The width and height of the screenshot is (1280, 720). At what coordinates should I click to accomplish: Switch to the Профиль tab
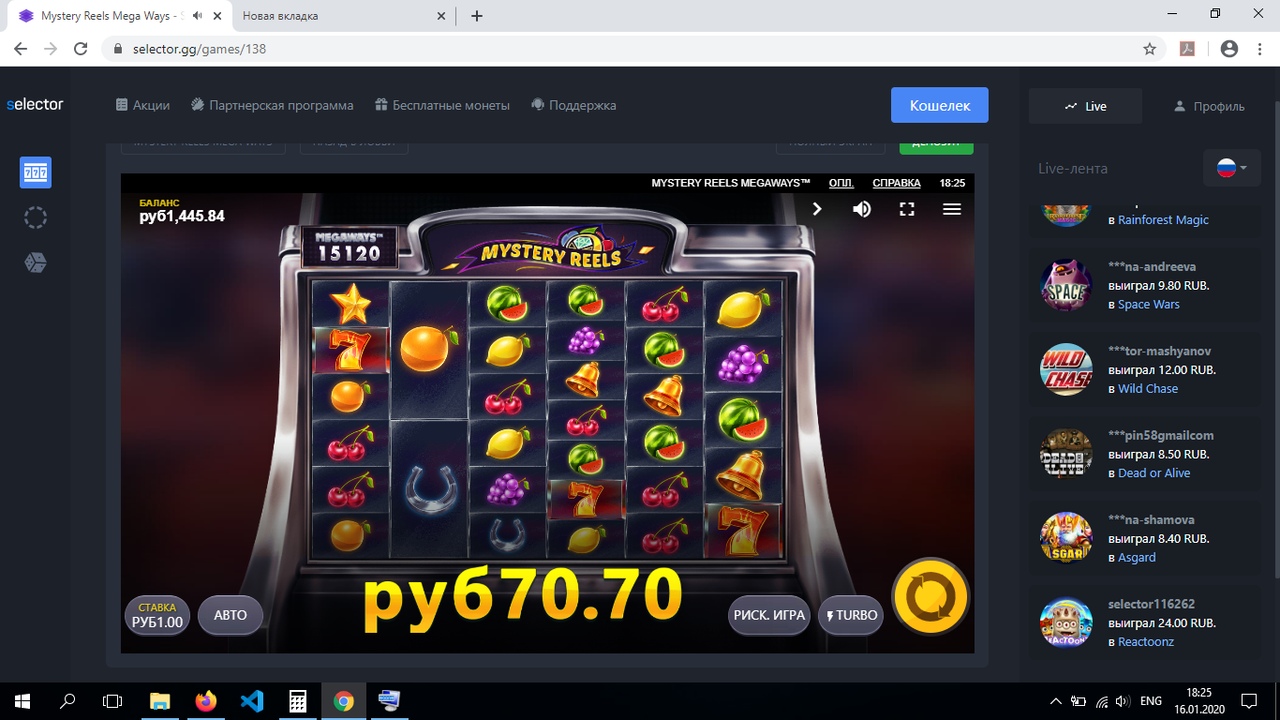1209,106
